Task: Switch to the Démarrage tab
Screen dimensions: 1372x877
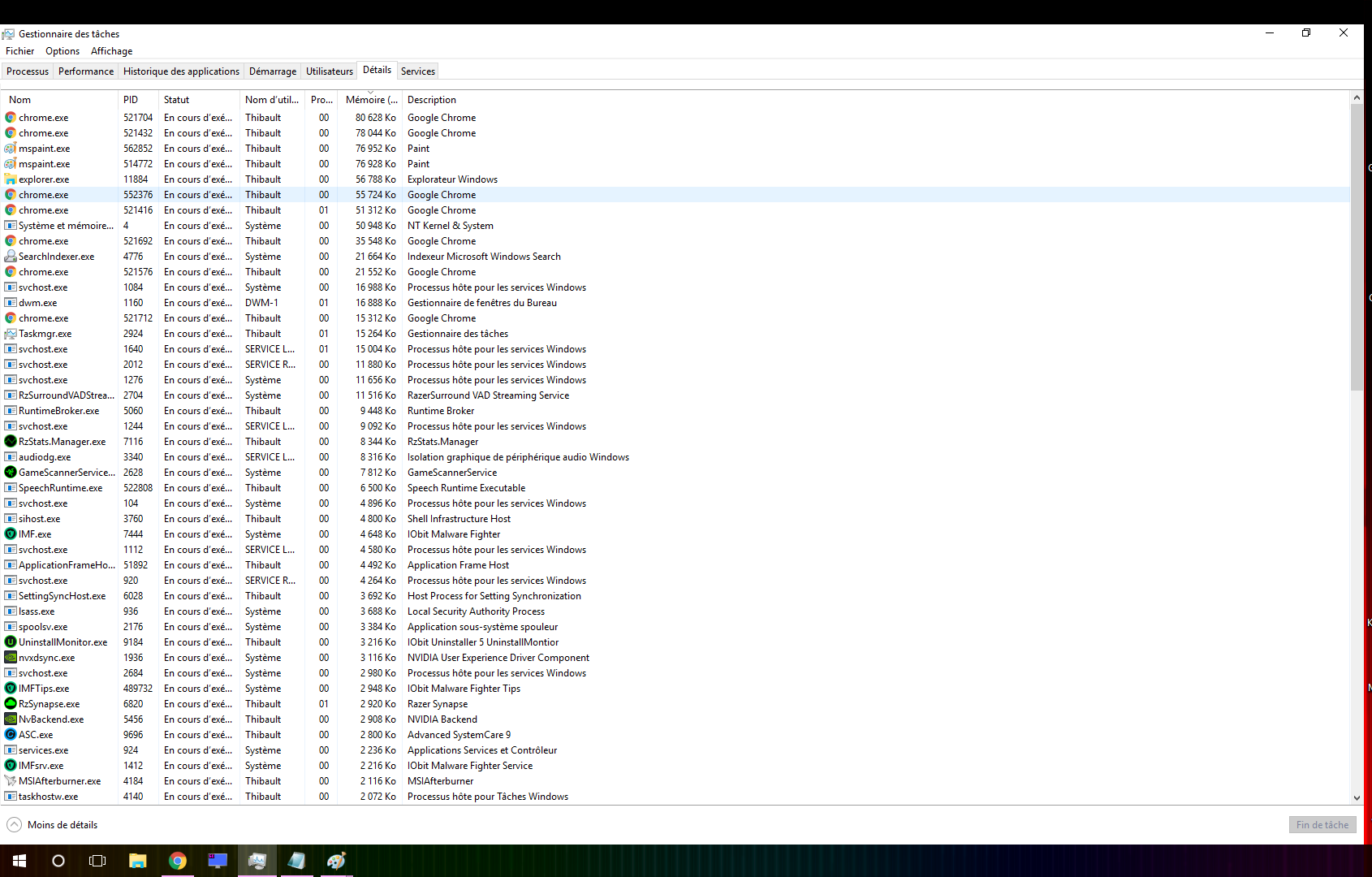Action: (273, 71)
